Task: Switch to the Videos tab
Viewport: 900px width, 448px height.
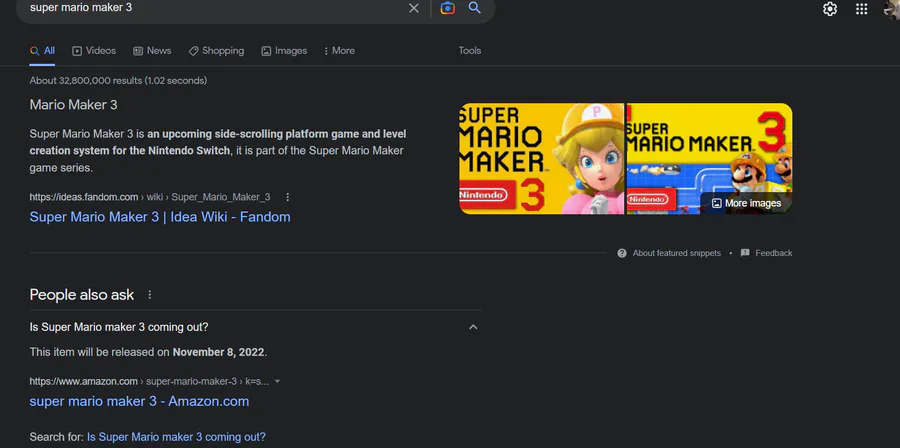Action: click(94, 50)
